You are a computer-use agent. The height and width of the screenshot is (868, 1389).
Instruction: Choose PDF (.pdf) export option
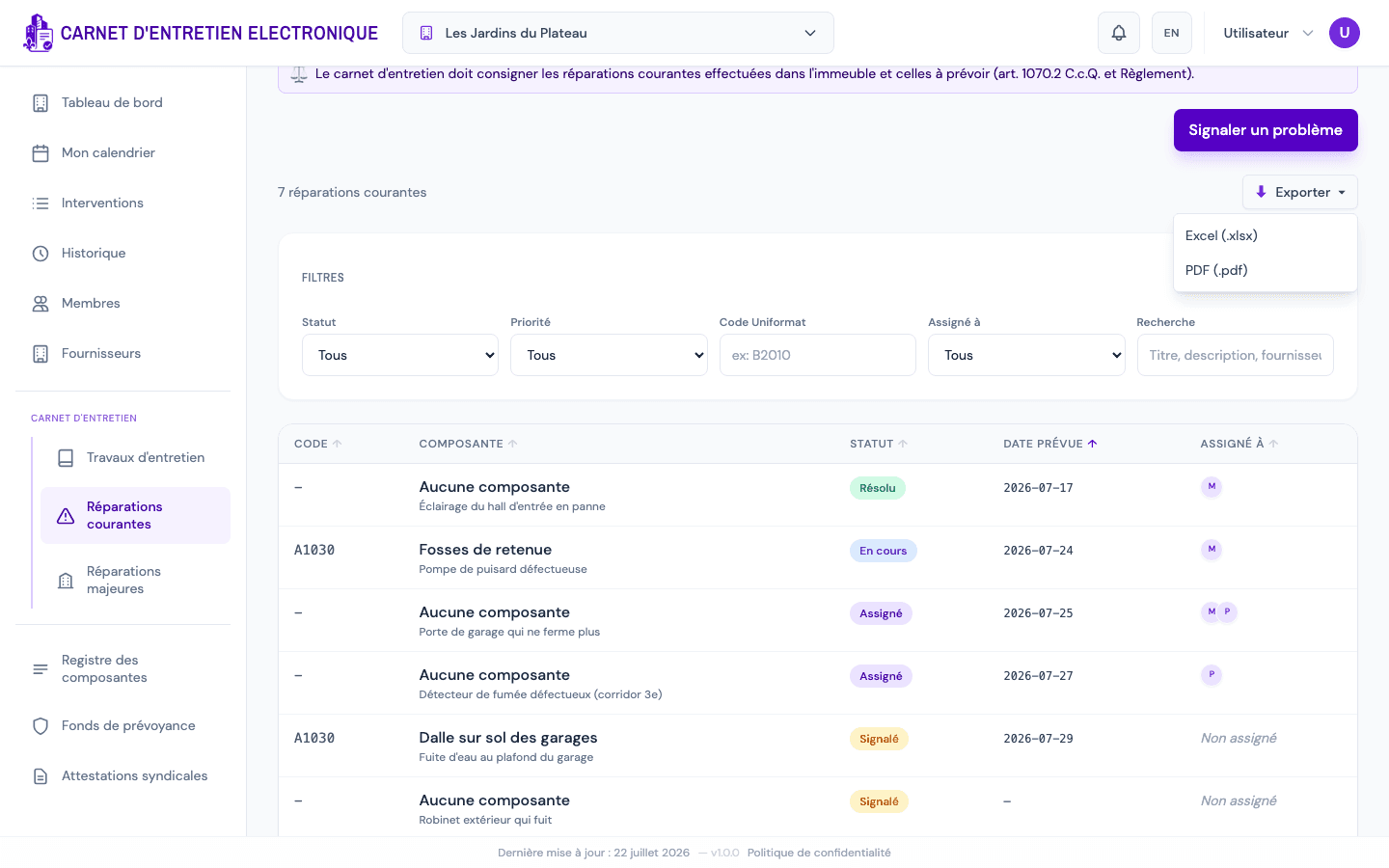tap(1266, 270)
